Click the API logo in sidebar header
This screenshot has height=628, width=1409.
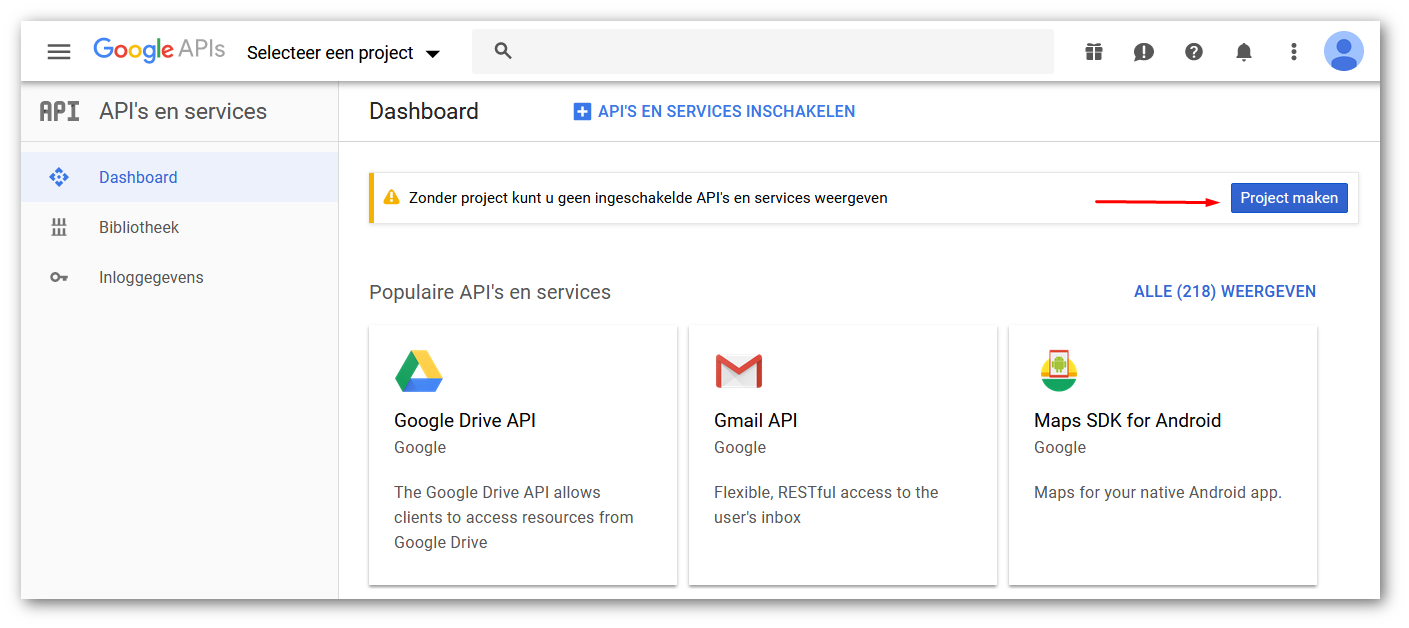pyautogui.click(x=59, y=111)
